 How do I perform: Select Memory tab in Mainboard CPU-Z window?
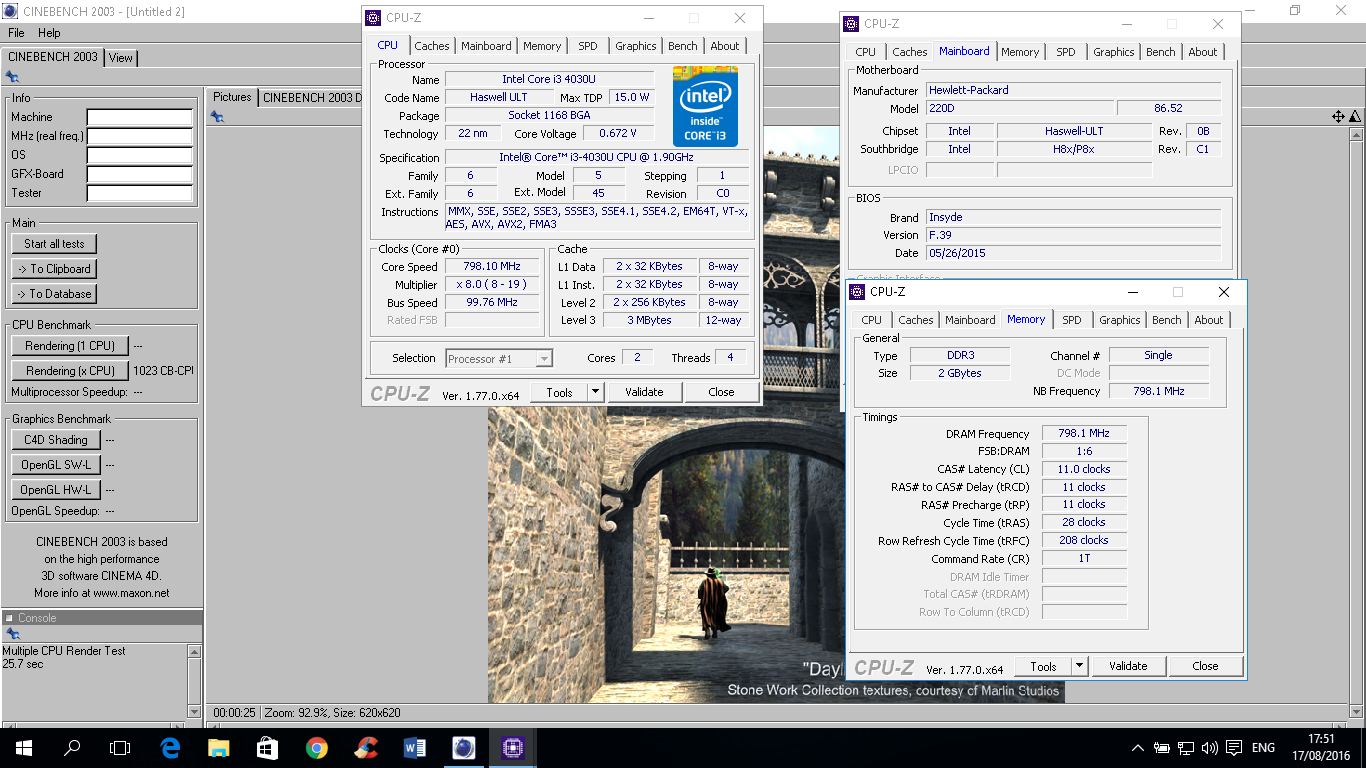pos(1020,52)
